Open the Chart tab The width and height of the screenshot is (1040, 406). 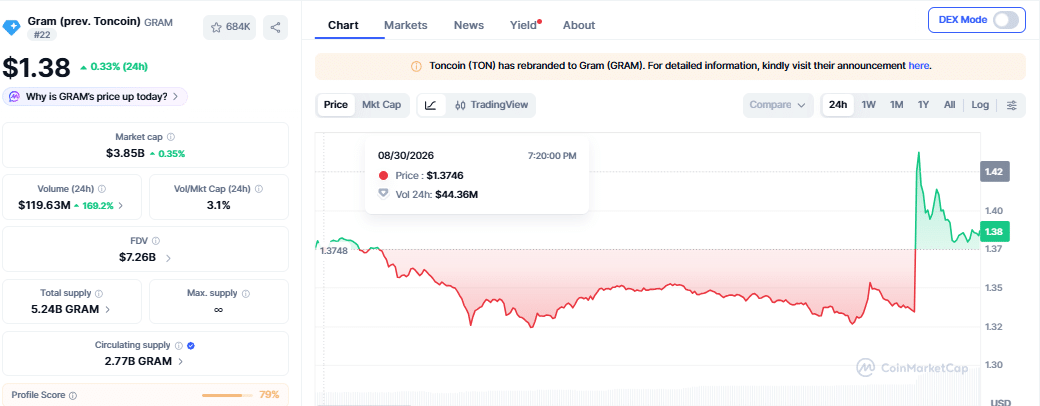tap(343, 25)
